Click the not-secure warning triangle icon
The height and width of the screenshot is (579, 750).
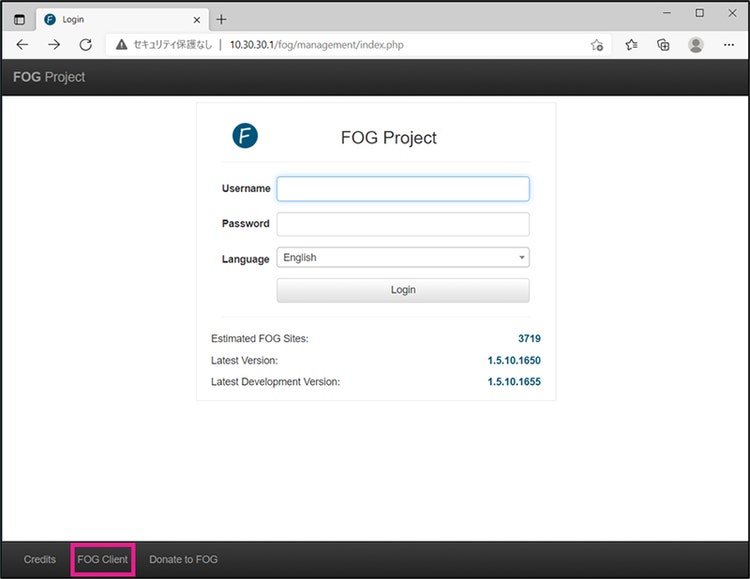121,45
